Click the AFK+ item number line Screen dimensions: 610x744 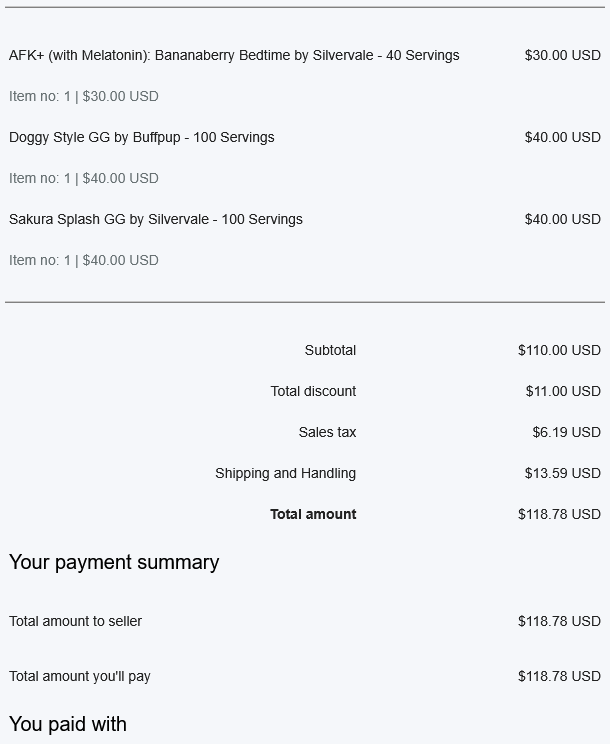(83, 96)
